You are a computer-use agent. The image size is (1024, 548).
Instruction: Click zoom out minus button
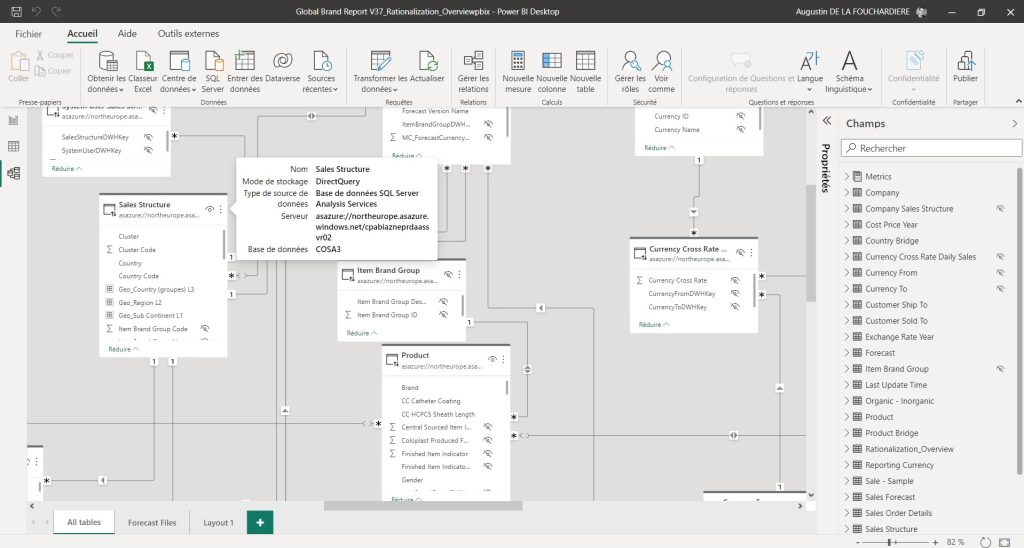858,542
